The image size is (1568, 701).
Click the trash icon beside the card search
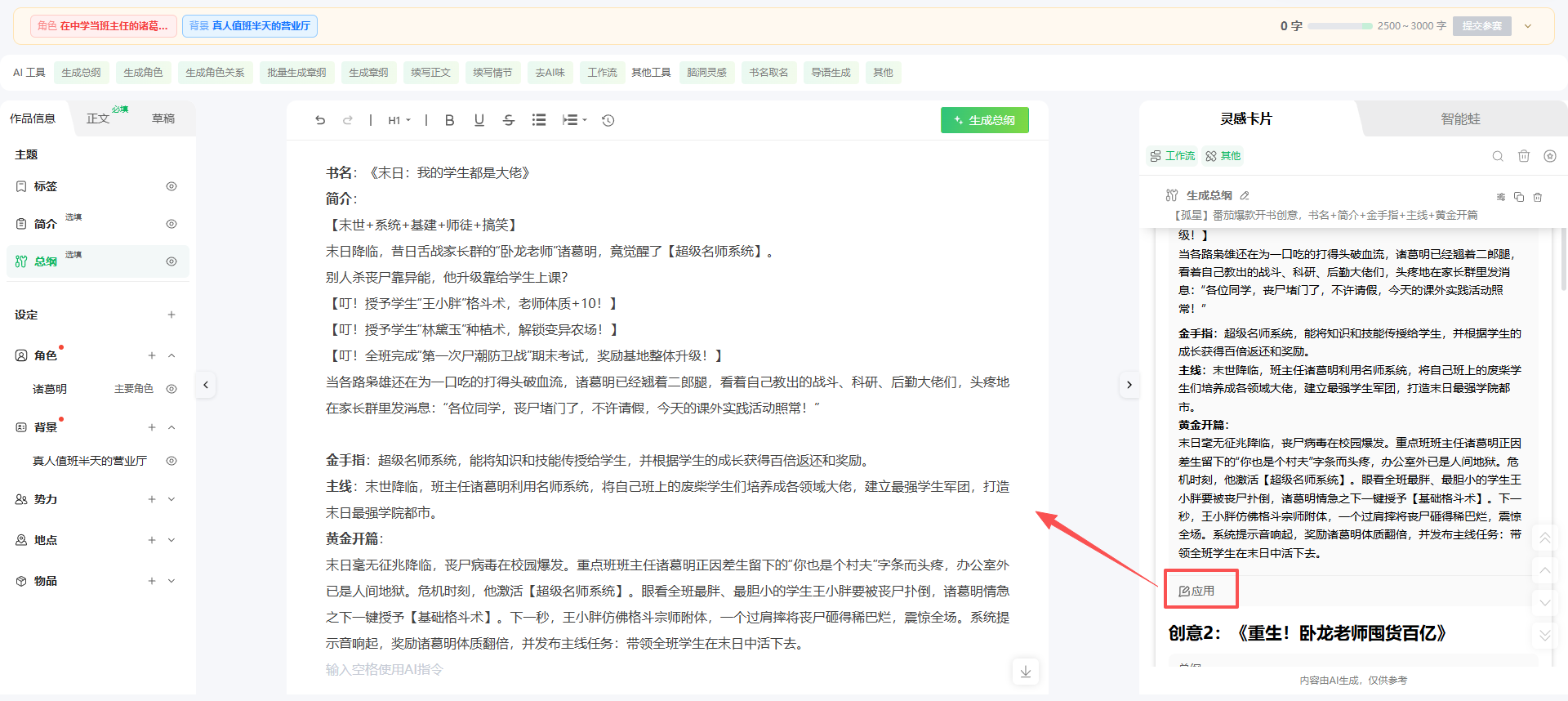[1524, 156]
